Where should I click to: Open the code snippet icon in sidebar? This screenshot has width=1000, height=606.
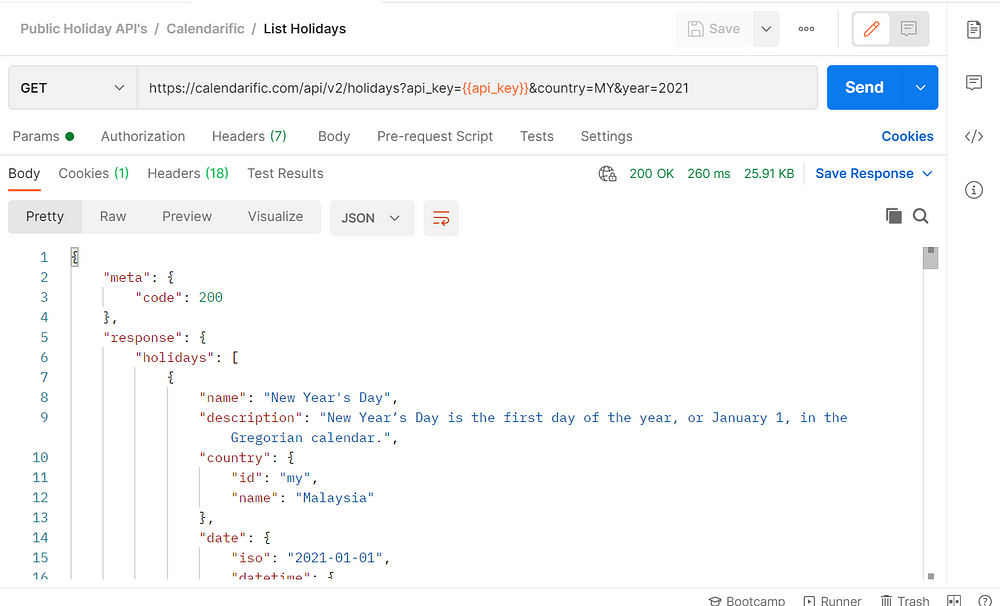point(973,137)
